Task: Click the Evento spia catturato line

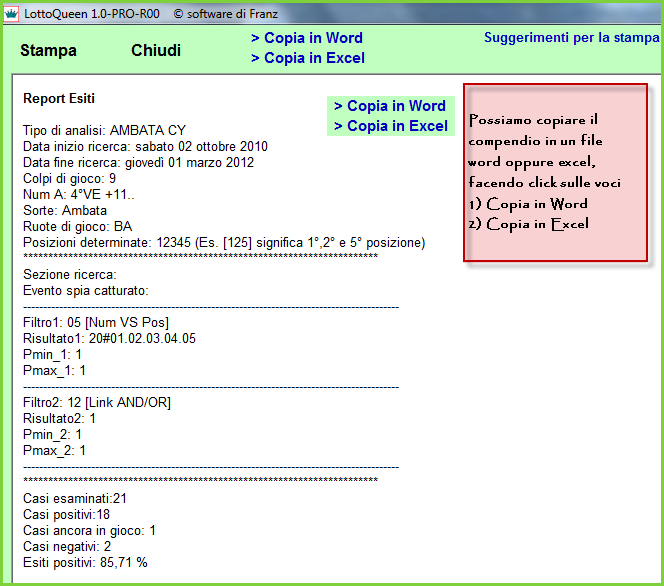Action: 86,291
